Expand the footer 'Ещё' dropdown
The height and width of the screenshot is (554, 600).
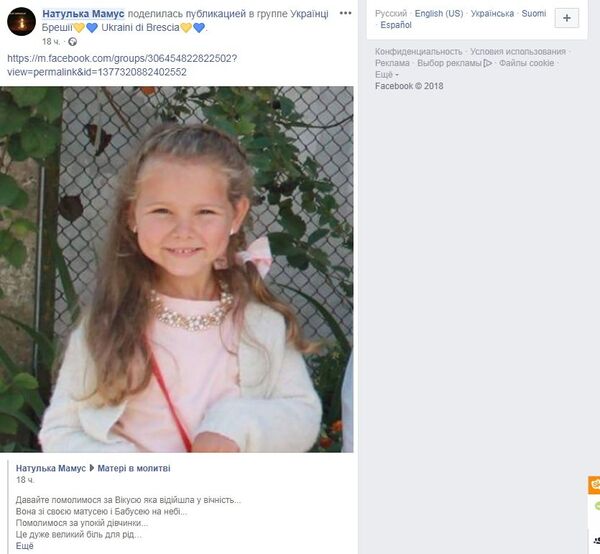(x=386, y=75)
